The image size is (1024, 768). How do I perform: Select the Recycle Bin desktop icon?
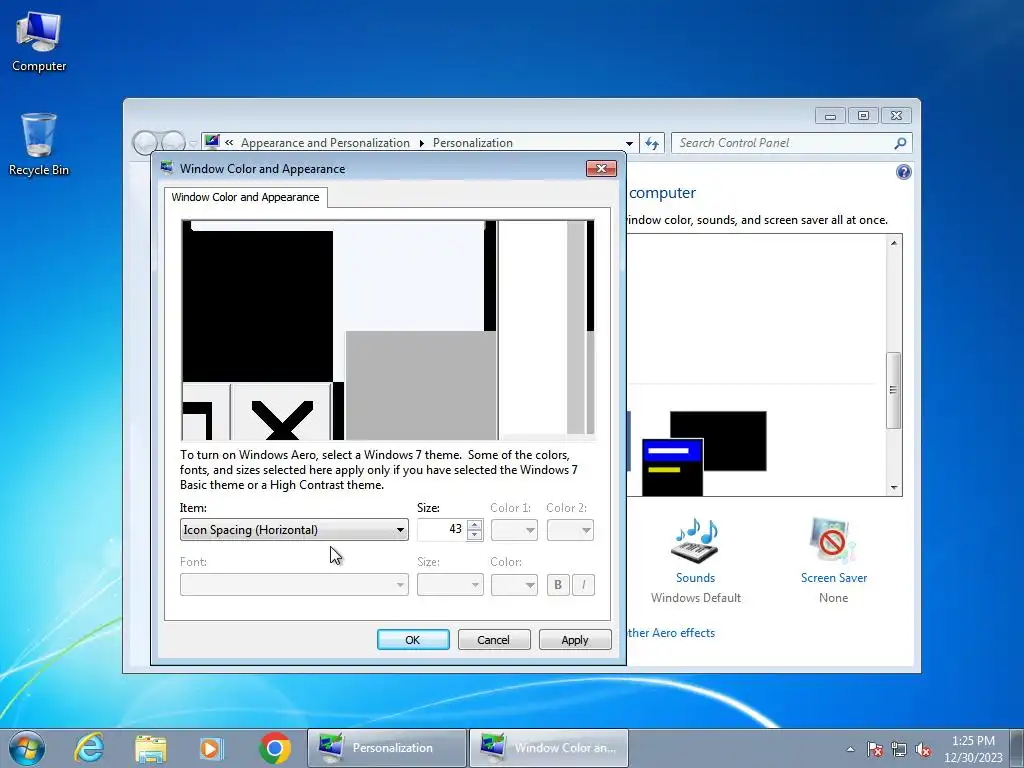click(39, 144)
